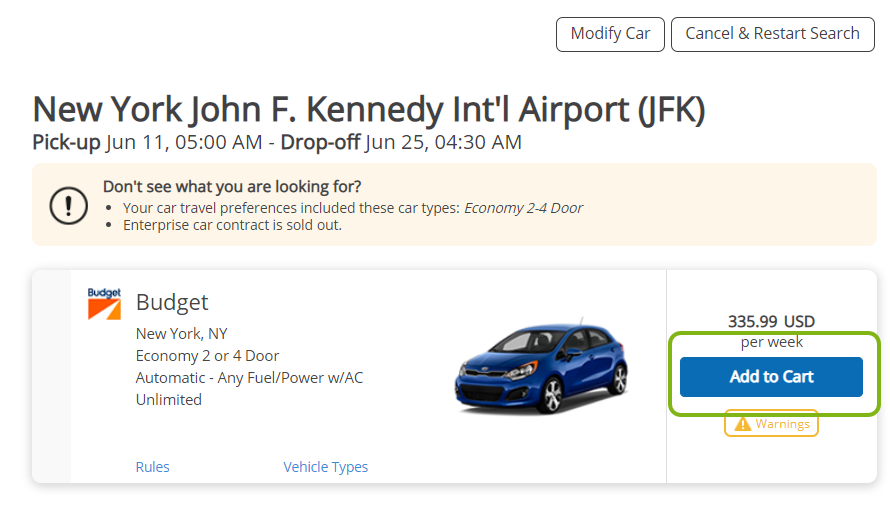The height and width of the screenshot is (505, 890).
Task: Click the Economy 2-4 Door italic text
Action: click(523, 208)
